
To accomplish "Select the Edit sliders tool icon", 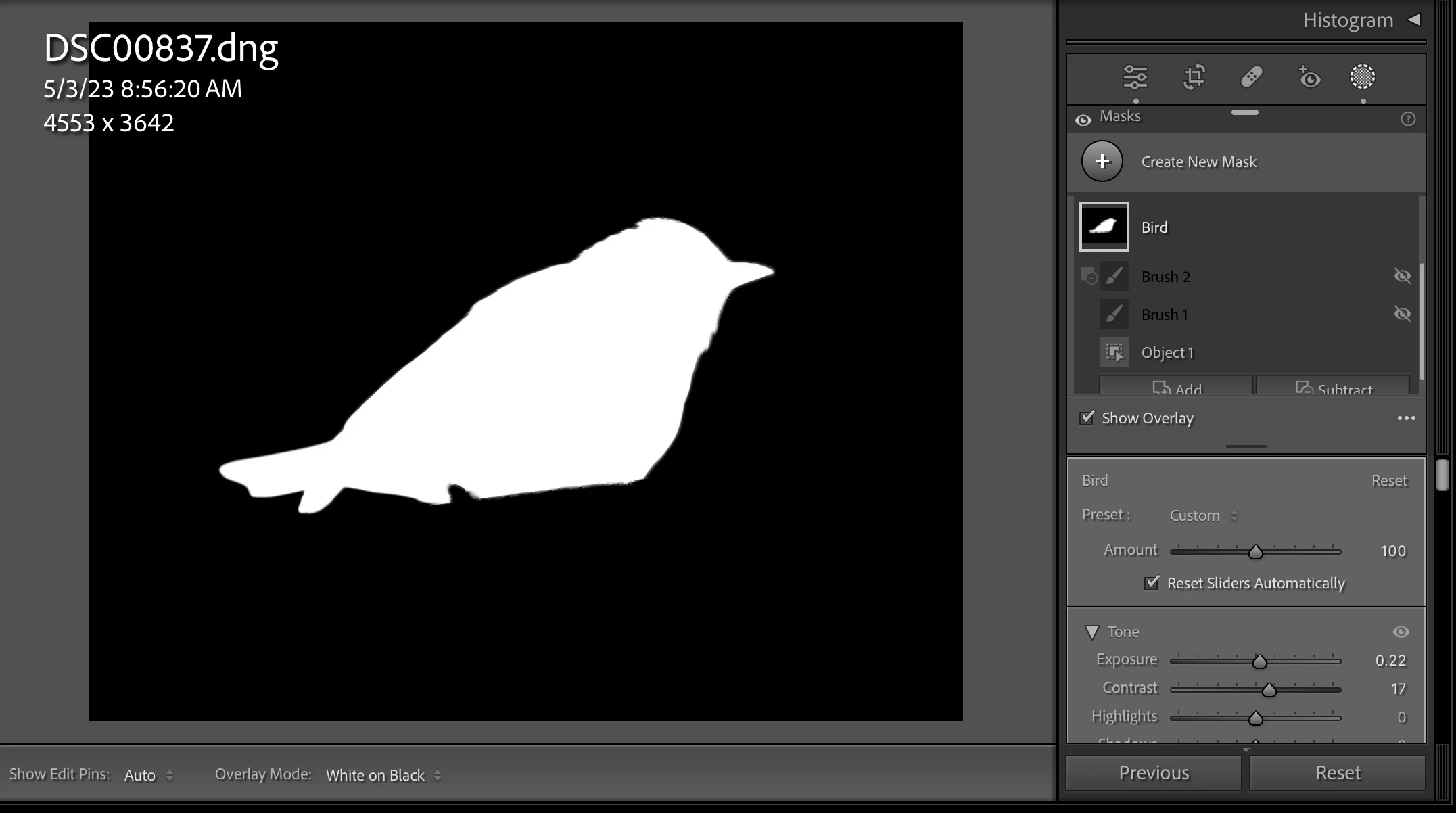I will [1135, 77].
